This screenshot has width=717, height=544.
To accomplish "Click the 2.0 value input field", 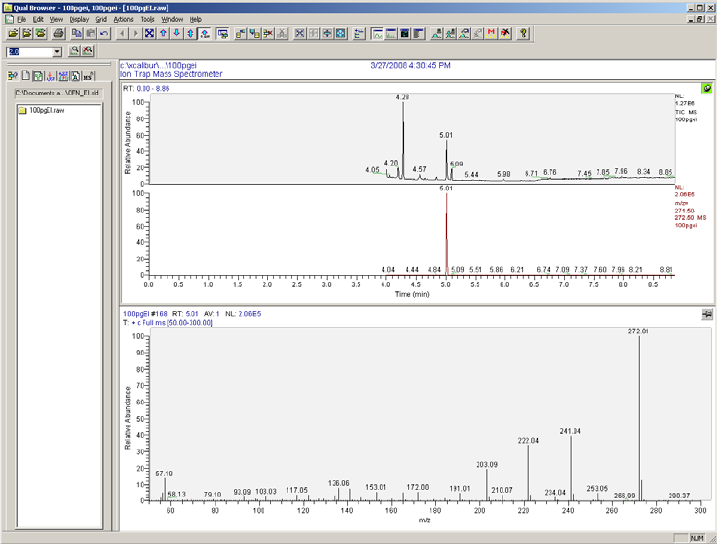I will tap(28, 51).
